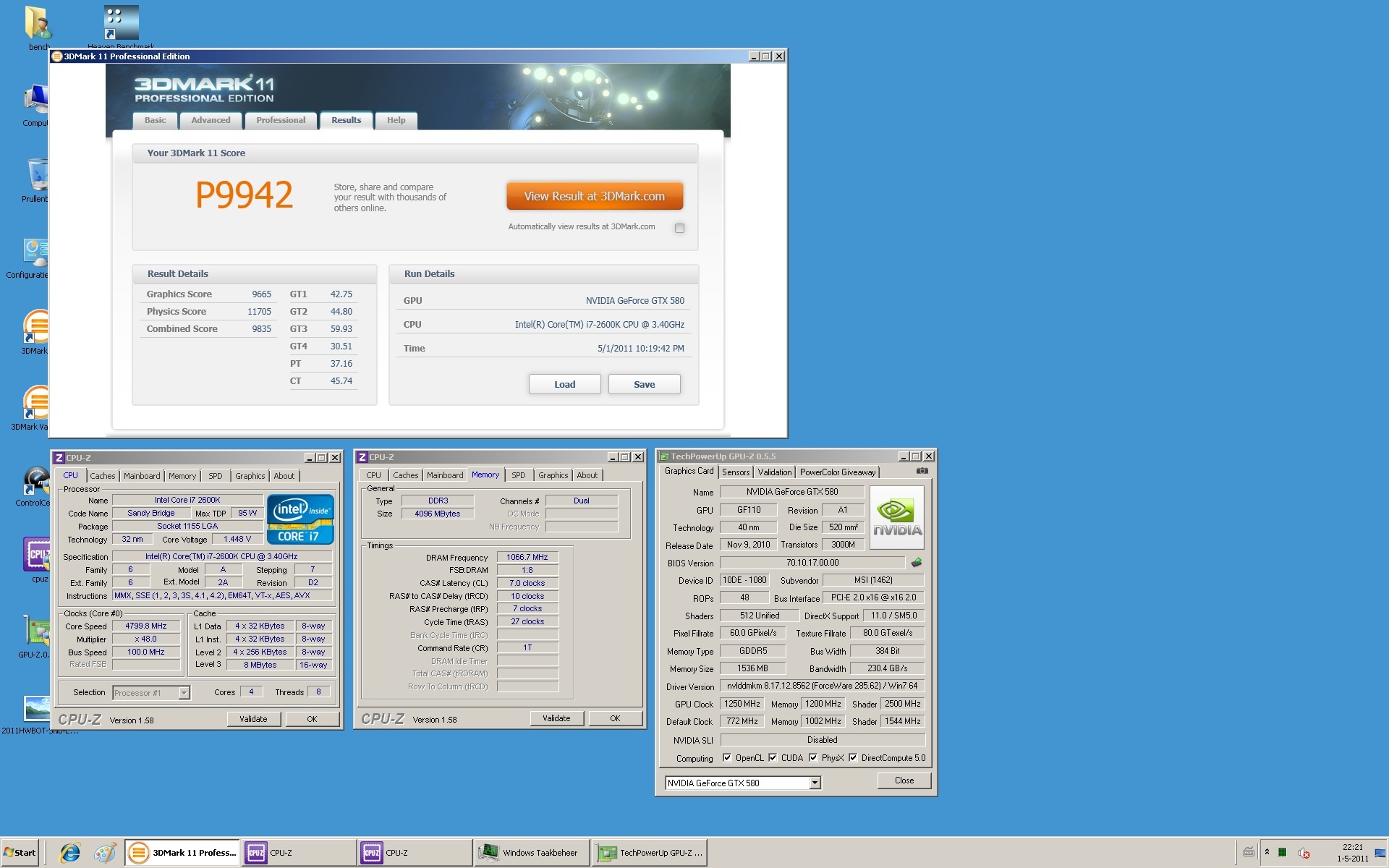1389x868 pixels.
Task: Click OK in the left CPU-Z window
Action: [312, 719]
